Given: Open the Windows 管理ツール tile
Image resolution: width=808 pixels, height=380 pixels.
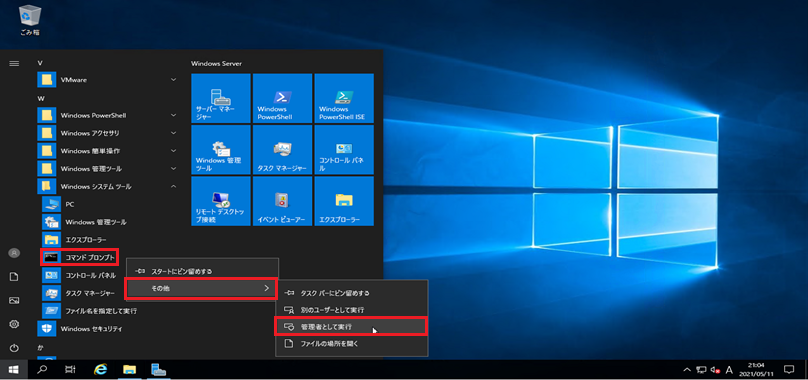Looking at the screenshot, I should [x=221, y=150].
